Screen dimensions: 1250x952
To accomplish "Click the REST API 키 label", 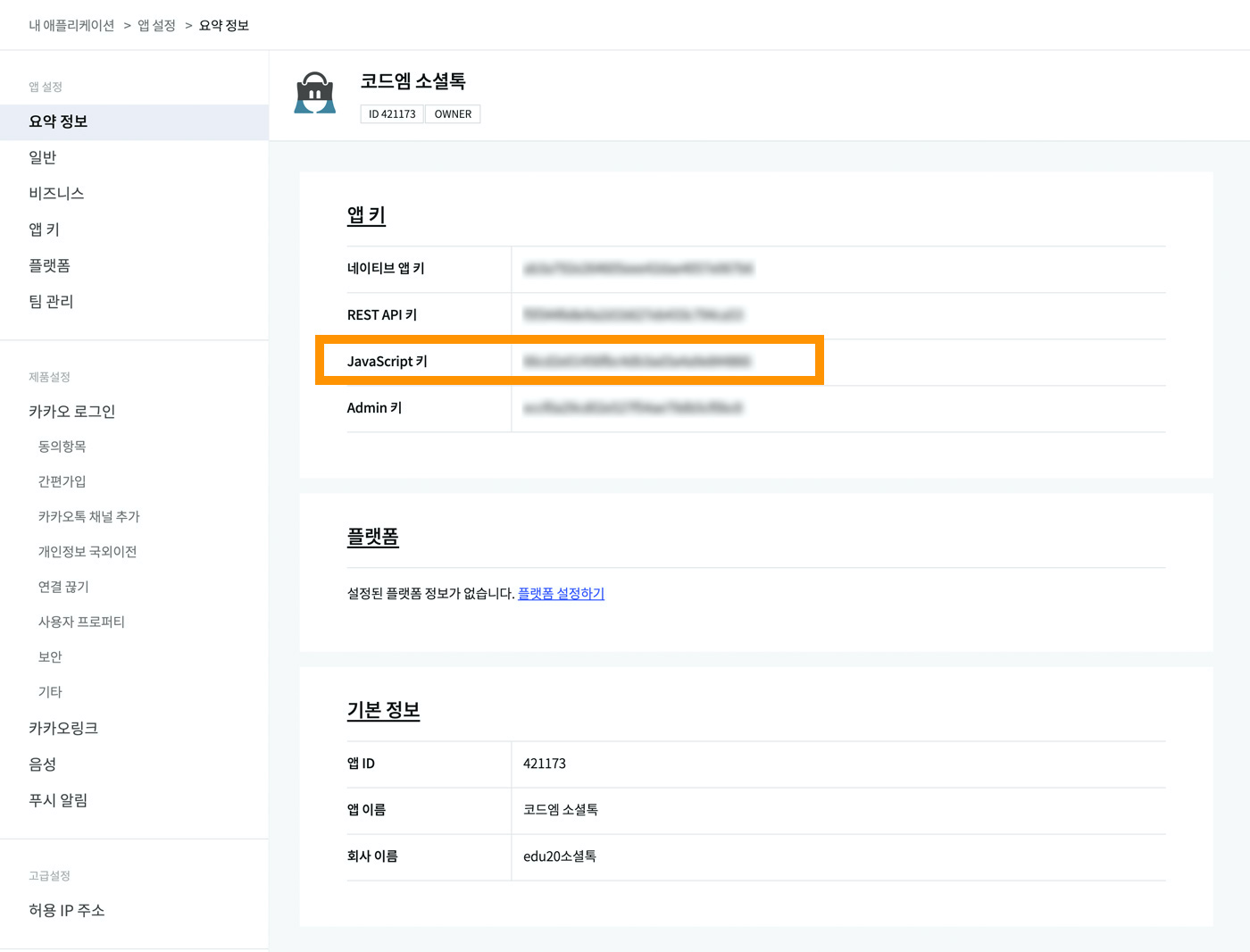I will pyautogui.click(x=382, y=314).
